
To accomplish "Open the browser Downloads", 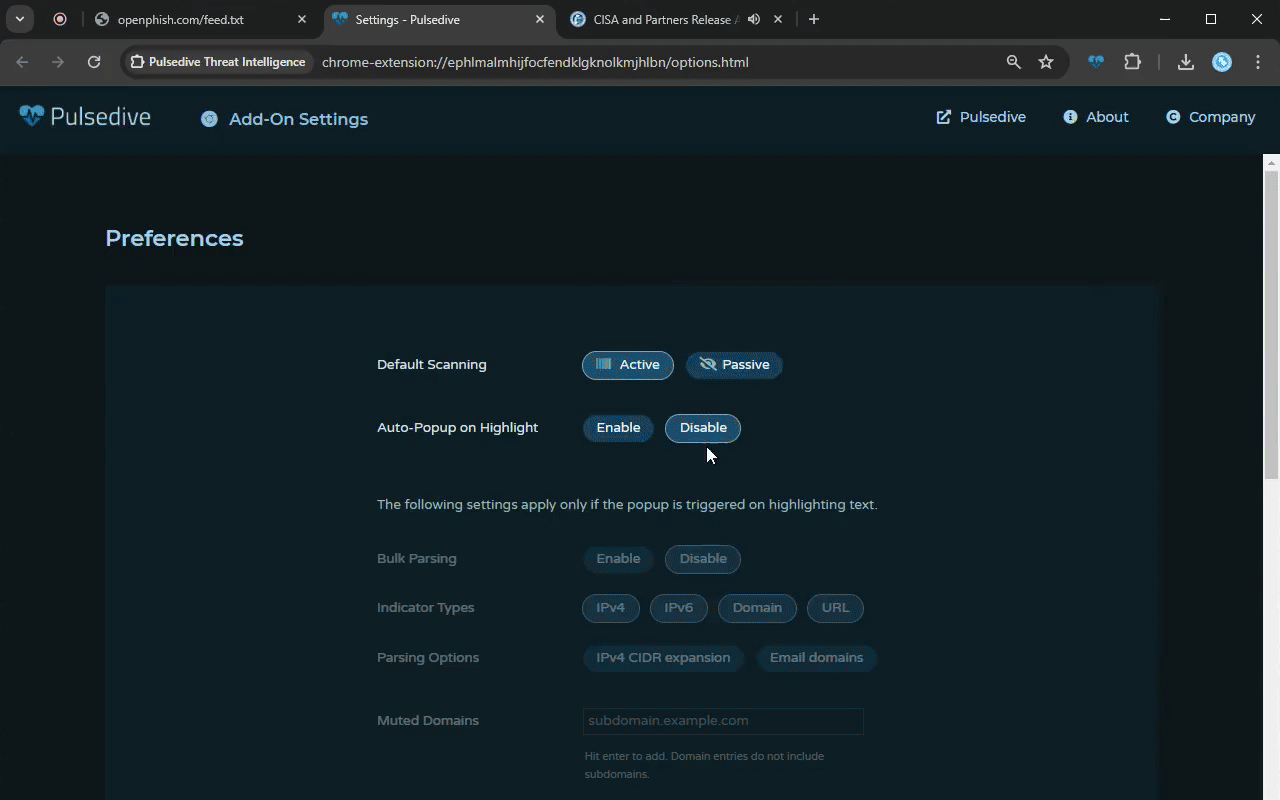I will tap(1186, 62).
